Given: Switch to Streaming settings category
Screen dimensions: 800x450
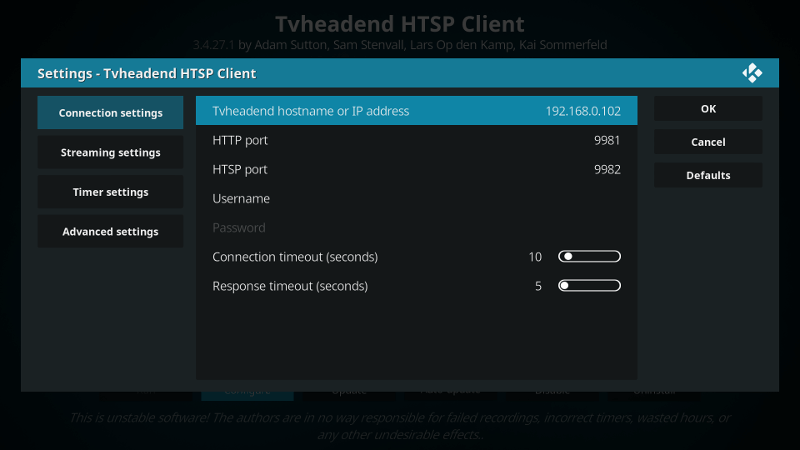Looking at the screenshot, I should 110,153.
